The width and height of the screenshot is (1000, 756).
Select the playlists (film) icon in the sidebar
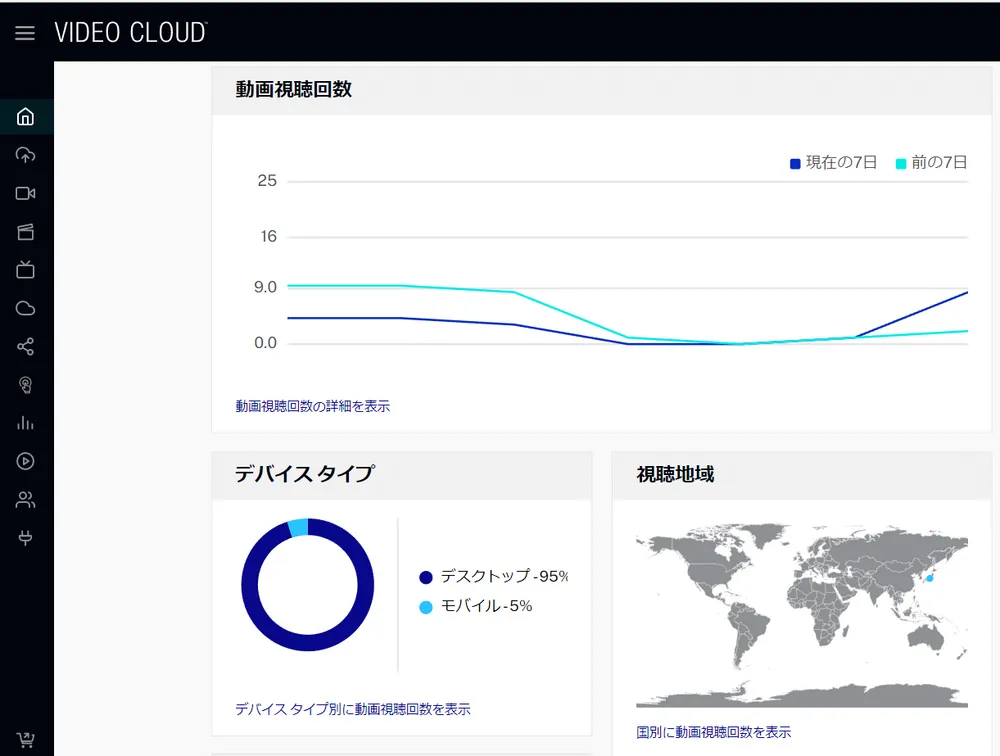24,231
